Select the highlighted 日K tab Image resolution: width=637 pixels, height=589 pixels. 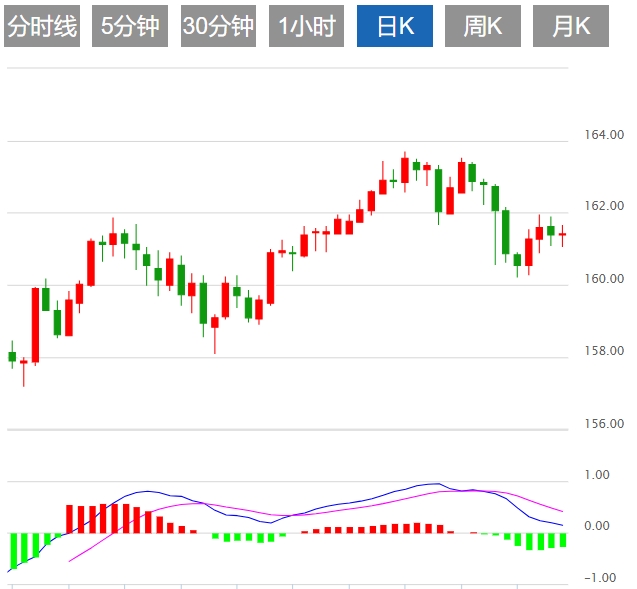click(x=395, y=27)
